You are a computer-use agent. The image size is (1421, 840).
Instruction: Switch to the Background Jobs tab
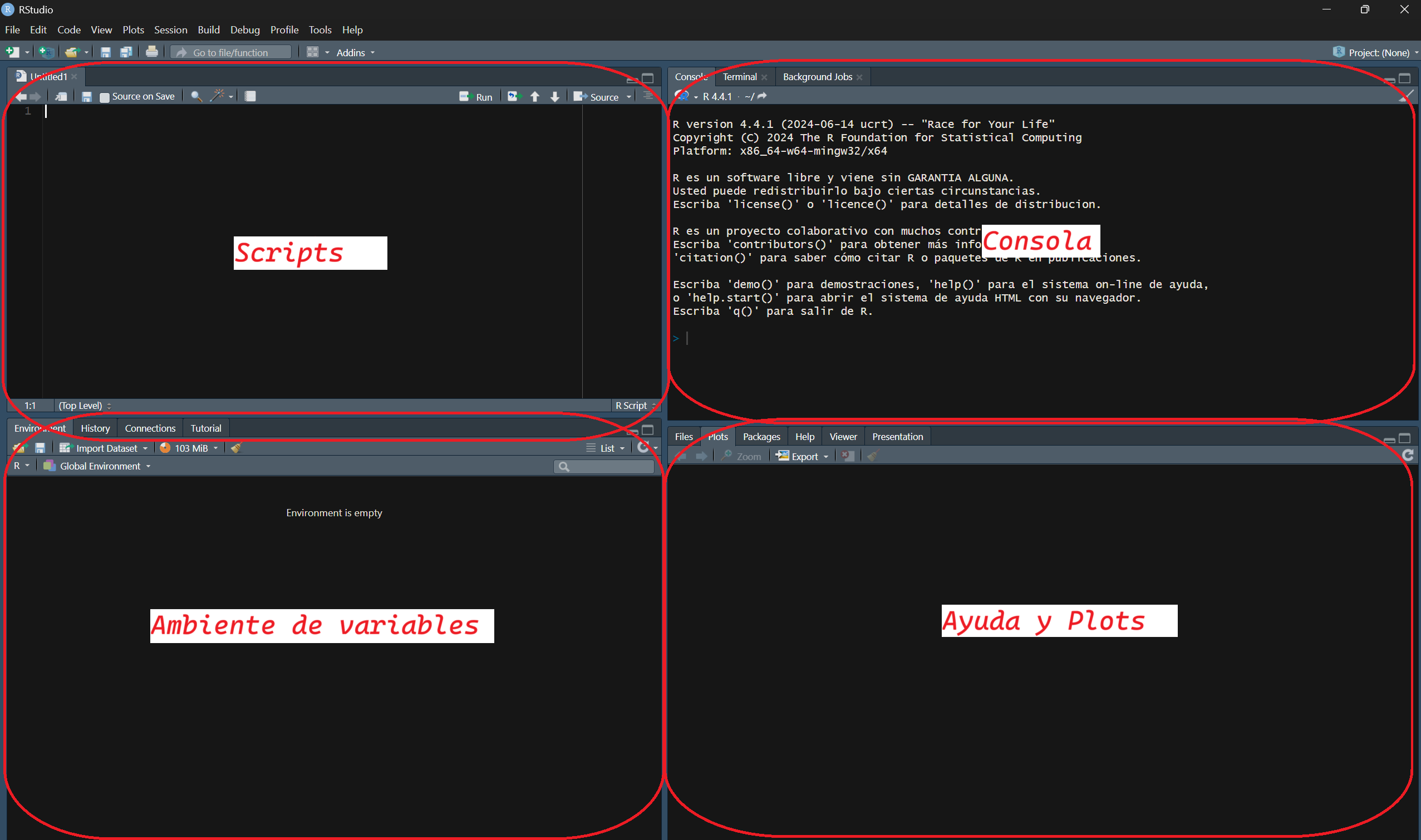[x=817, y=77]
